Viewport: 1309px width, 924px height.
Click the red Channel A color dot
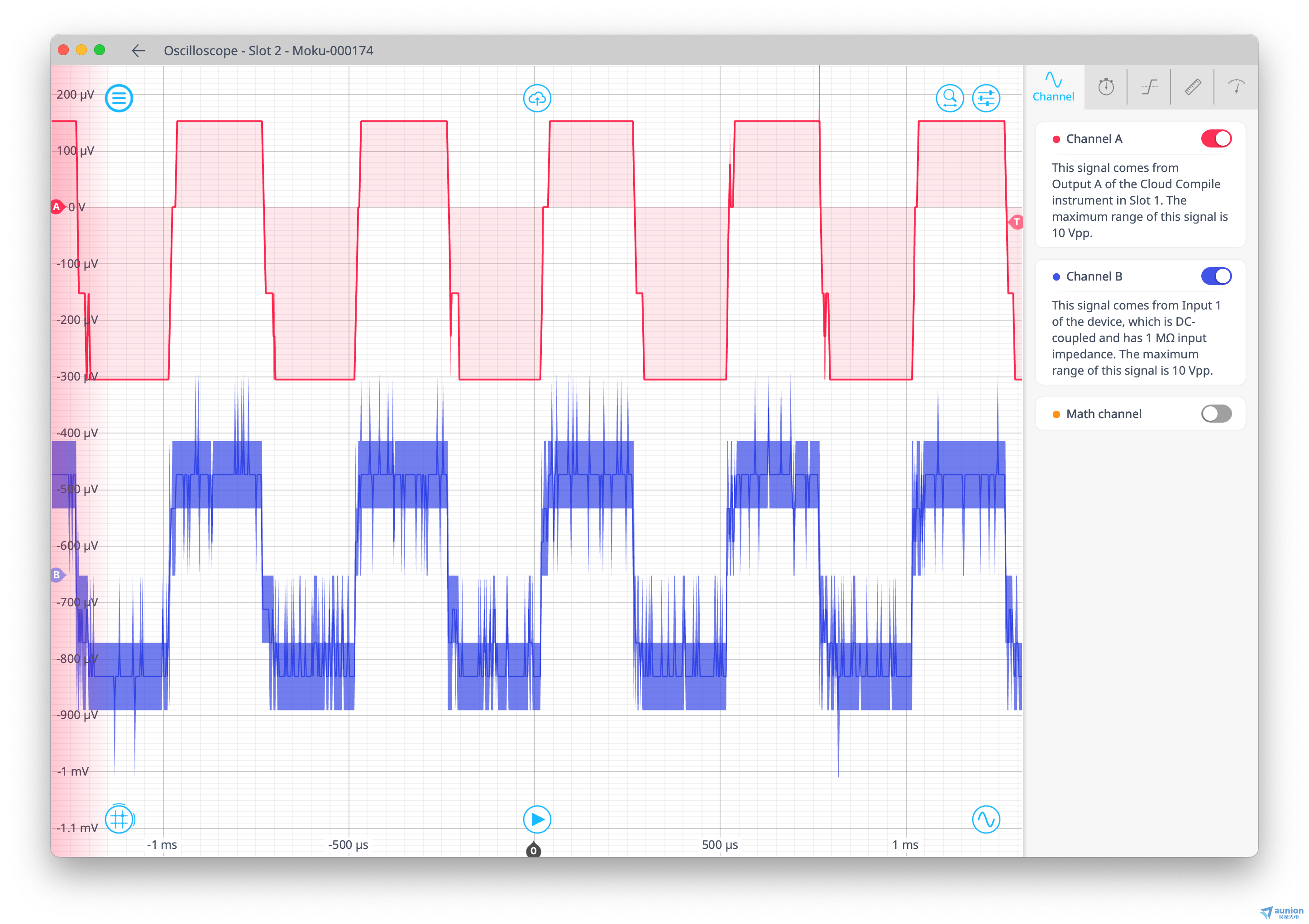pyautogui.click(x=1056, y=139)
